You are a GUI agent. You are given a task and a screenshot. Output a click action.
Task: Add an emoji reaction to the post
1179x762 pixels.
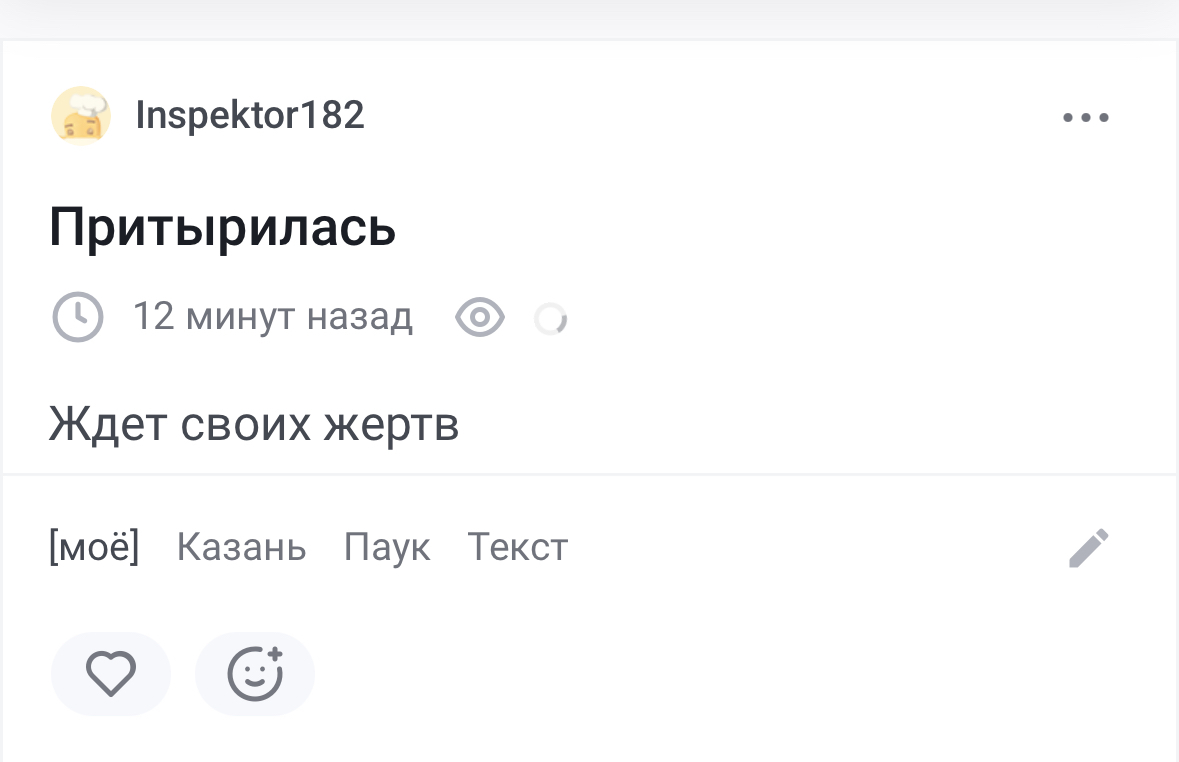(x=255, y=674)
